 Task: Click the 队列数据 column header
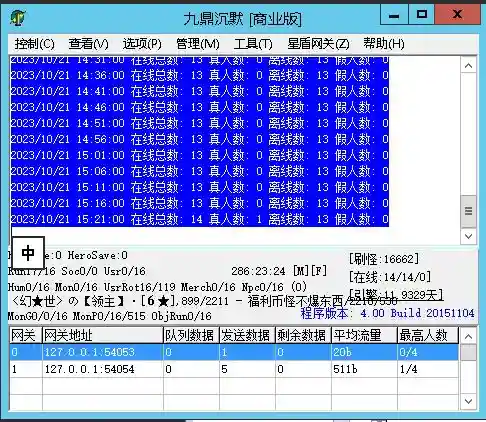pos(191,335)
